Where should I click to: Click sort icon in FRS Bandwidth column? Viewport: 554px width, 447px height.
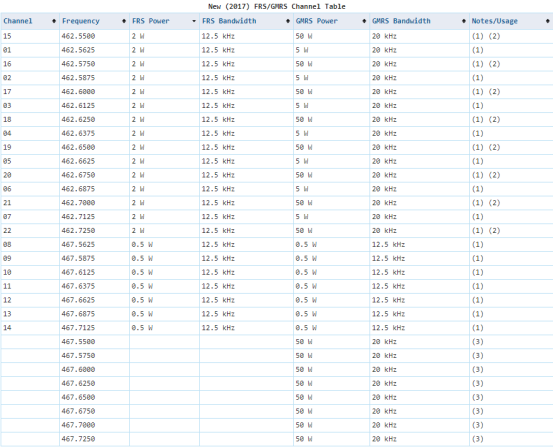(288, 21)
